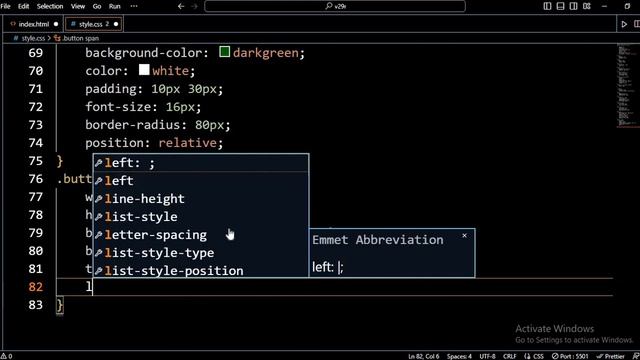
Task: Click the 'relative' value on line 74
Action: coord(187,142)
